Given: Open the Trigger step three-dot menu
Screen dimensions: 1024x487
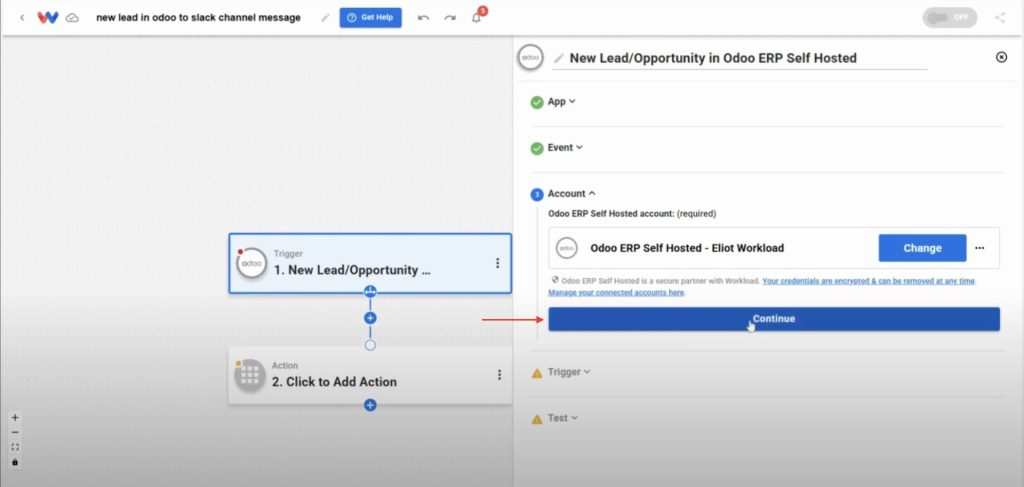Looking at the screenshot, I should pyautogui.click(x=498, y=263).
